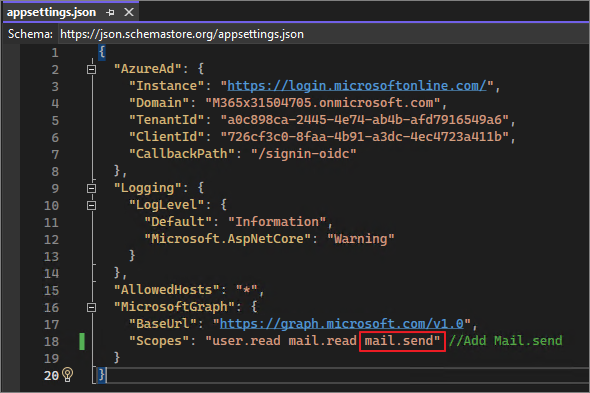Click the "Information" value
This screenshot has height=393, width=590.
click(x=277, y=222)
